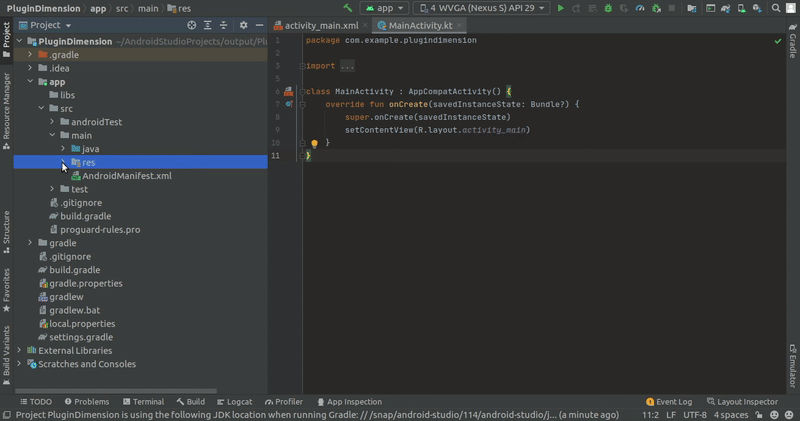Open Project panel settings gear

243,25
